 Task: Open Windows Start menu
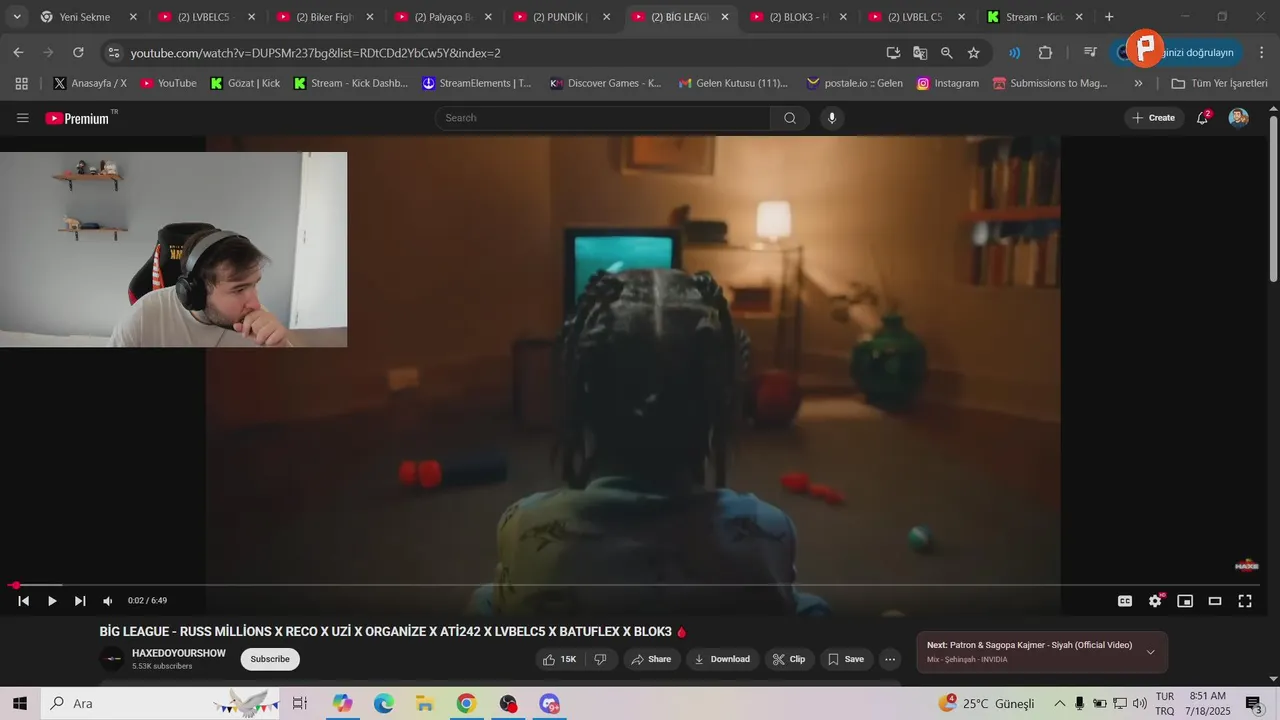[20, 703]
